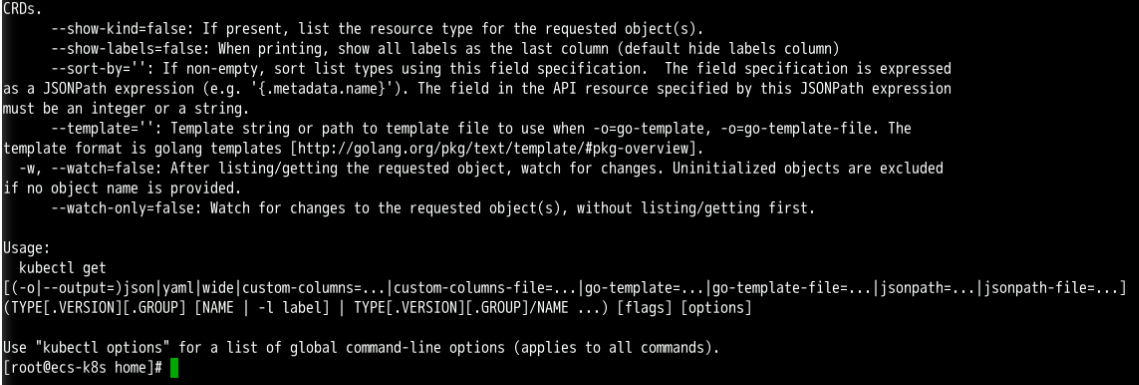Click the custom-columns-file=... option text
Viewport: 1139px width, 385px height.
point(485,288)
